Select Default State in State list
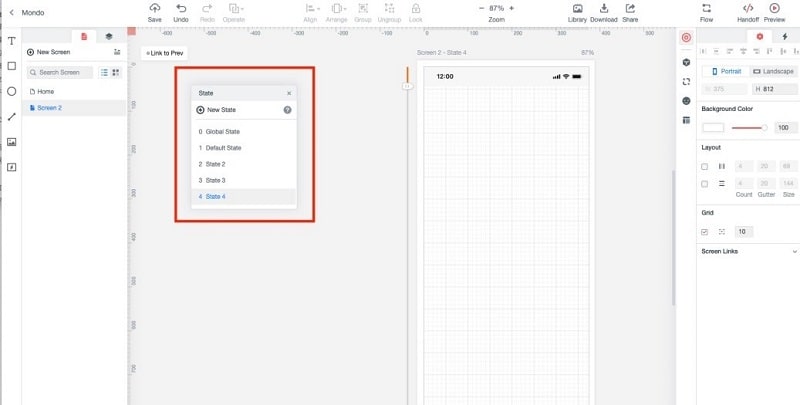 click(x=243, y=148)
